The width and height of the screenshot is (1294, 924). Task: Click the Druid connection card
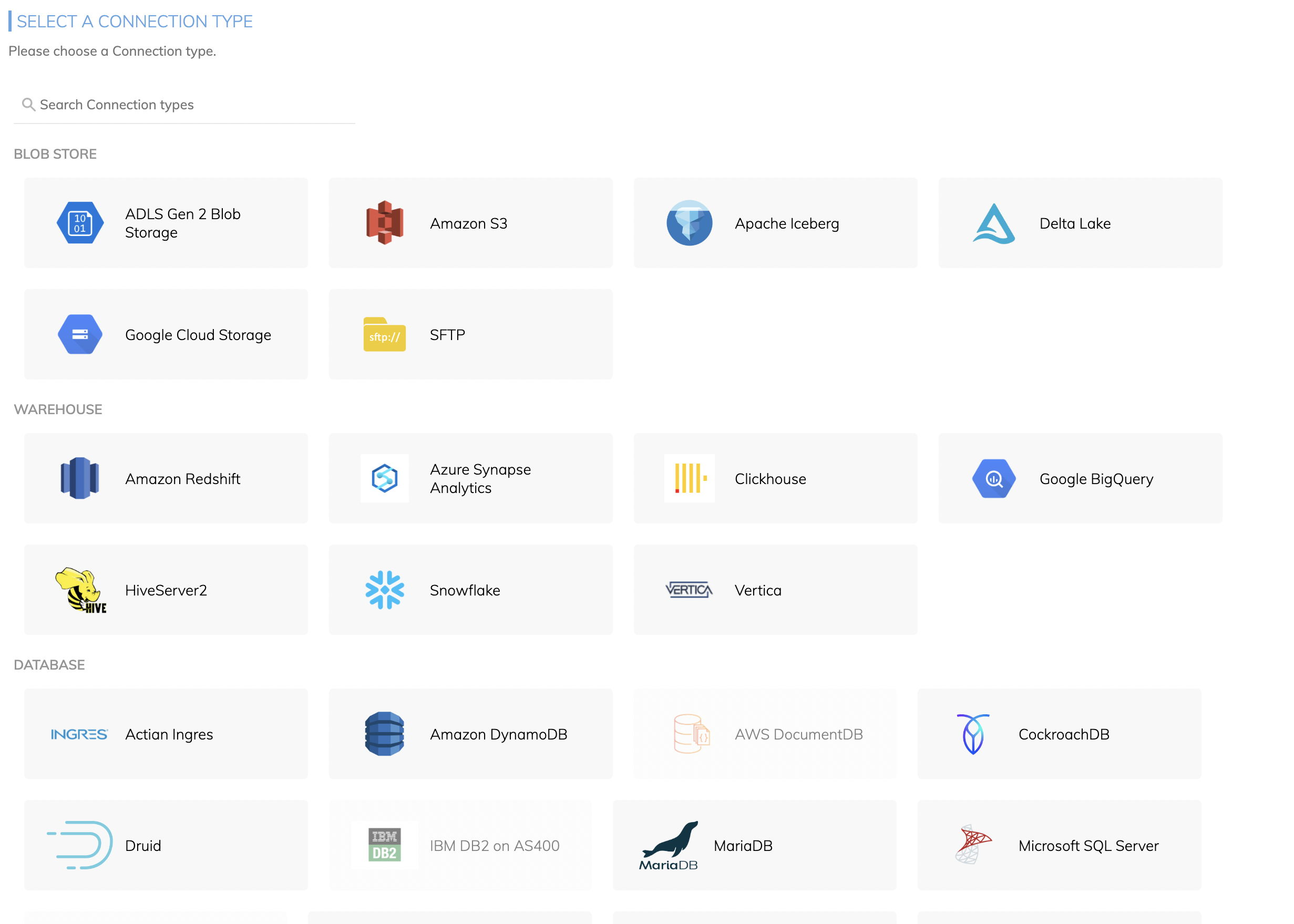click(166, 846)
